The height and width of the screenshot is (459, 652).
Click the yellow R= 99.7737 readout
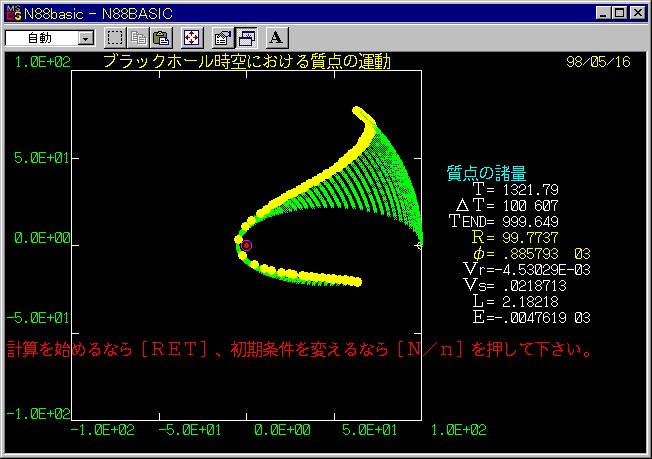[x=515, y=238]
